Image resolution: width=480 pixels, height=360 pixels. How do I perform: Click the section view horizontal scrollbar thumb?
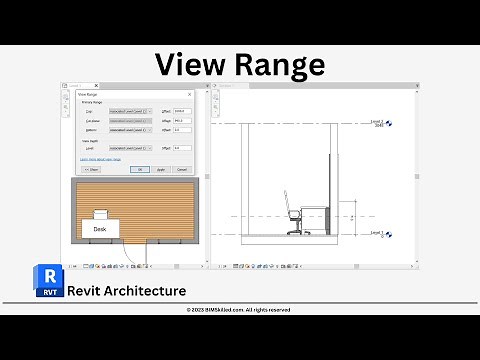tap(356, 266)
